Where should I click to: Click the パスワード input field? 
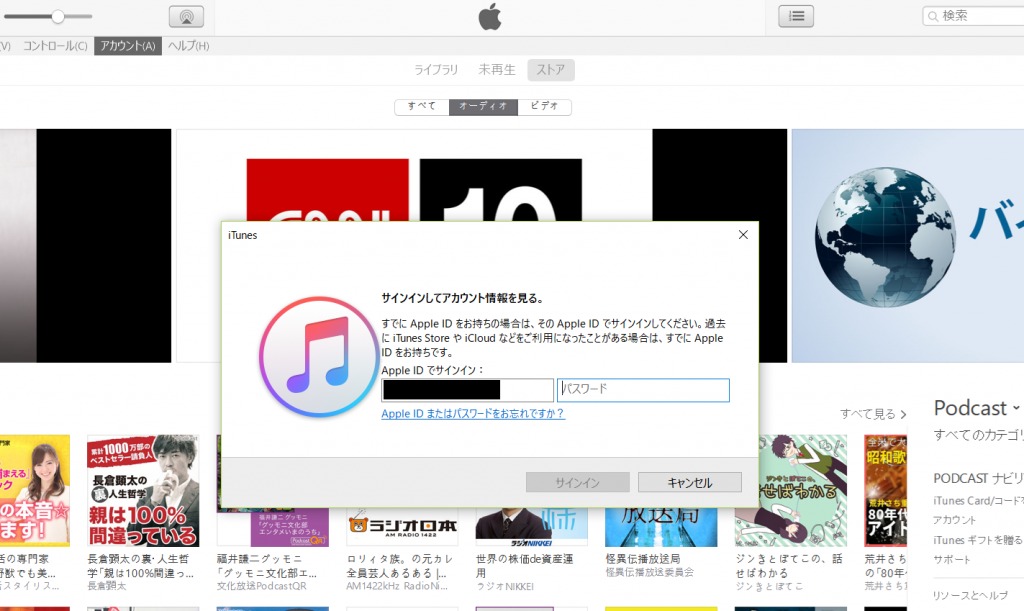click(x=643, y=390)
